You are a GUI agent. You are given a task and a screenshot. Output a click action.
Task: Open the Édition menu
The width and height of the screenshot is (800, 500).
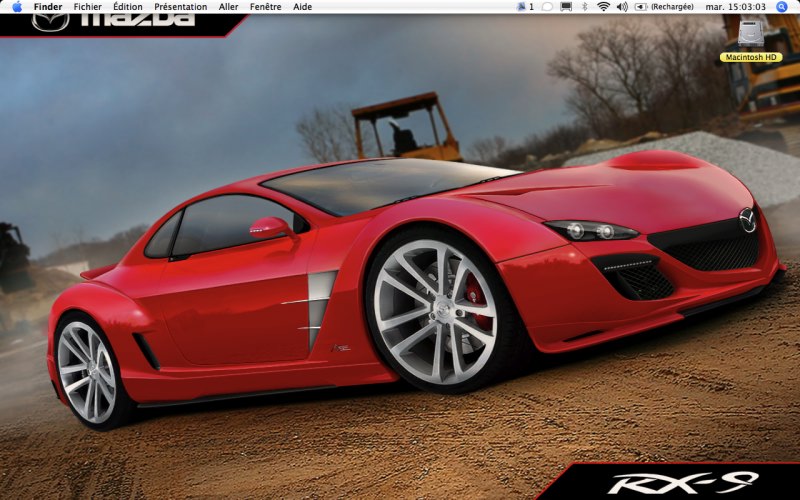point(128,6)
